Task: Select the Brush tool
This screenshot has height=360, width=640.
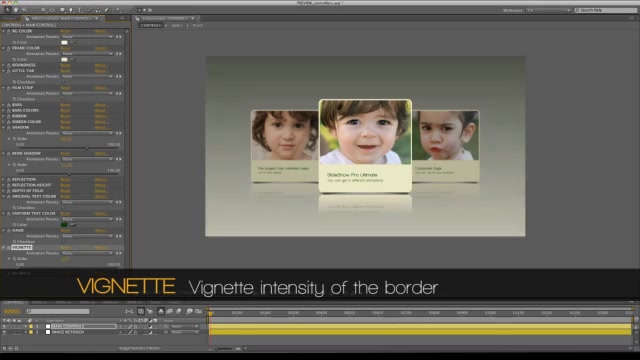Action: (x=90, y=10)
